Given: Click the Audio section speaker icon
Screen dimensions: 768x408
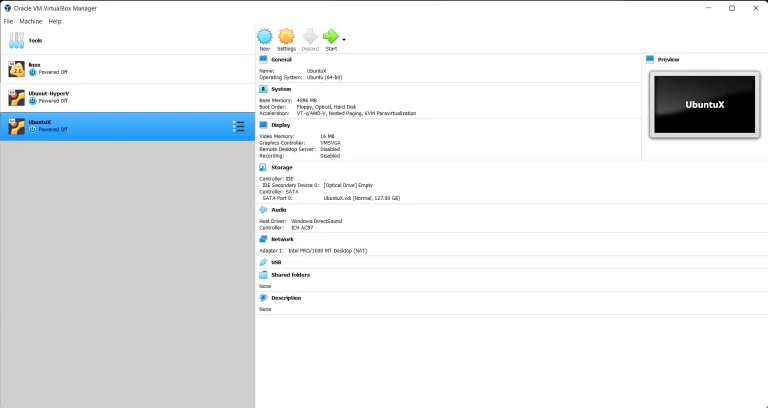Looking at the screenshot, I should click(263, 210).
